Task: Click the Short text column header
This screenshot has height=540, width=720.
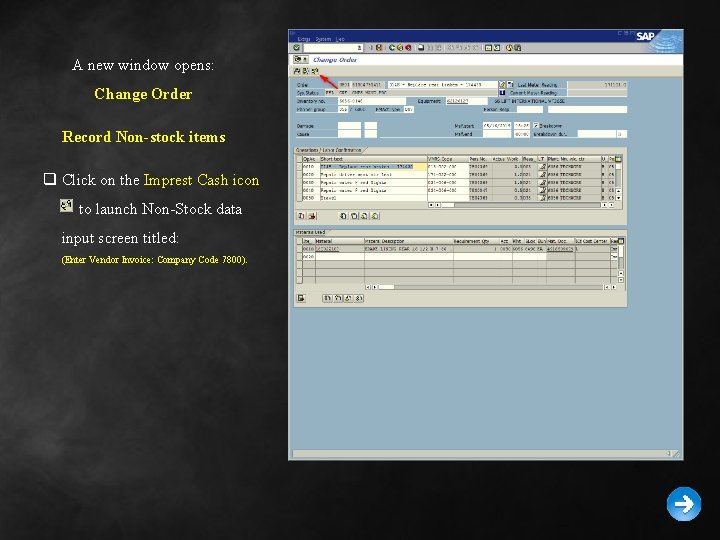Action: [x=374, y=159]
